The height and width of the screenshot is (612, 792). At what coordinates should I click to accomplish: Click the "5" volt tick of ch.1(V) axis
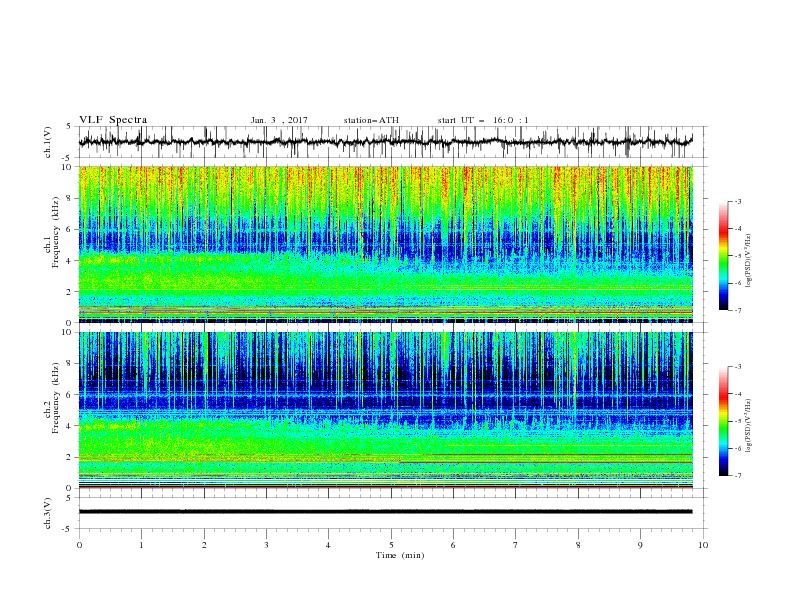pos(69,126)
